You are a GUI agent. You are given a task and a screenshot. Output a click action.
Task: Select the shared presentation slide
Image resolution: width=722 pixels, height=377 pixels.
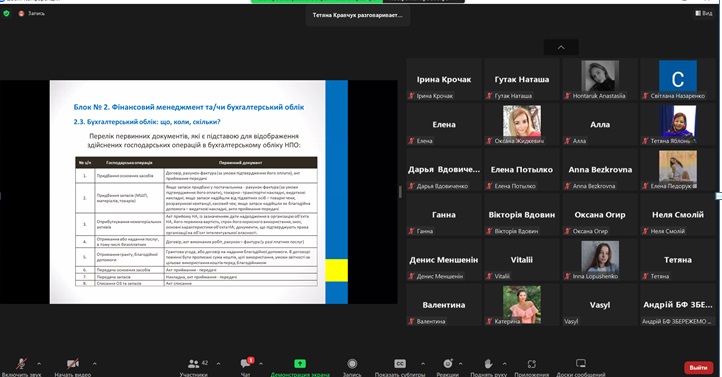[198, 192]
